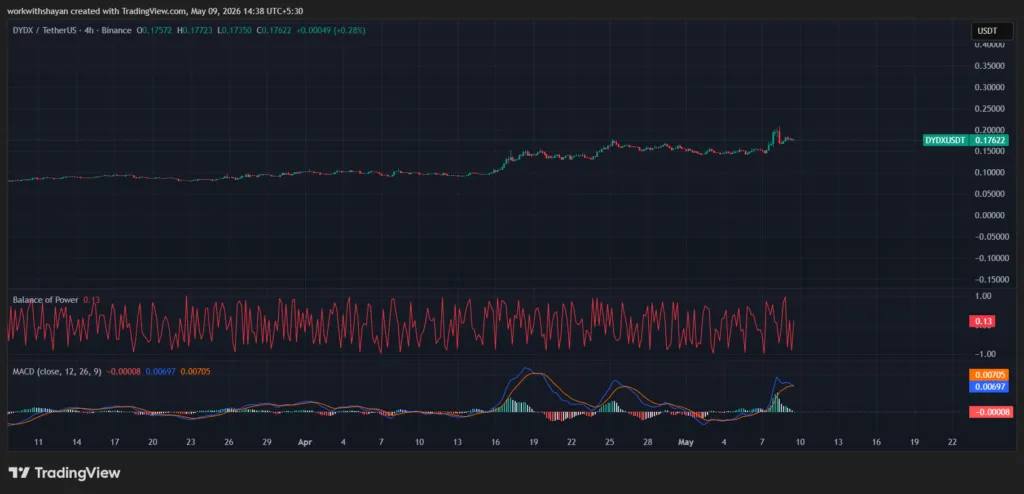The height and width of the screenshot is (494, 1024).
Task: Click the 11 date label on time axis
Action: coord(39,442)
